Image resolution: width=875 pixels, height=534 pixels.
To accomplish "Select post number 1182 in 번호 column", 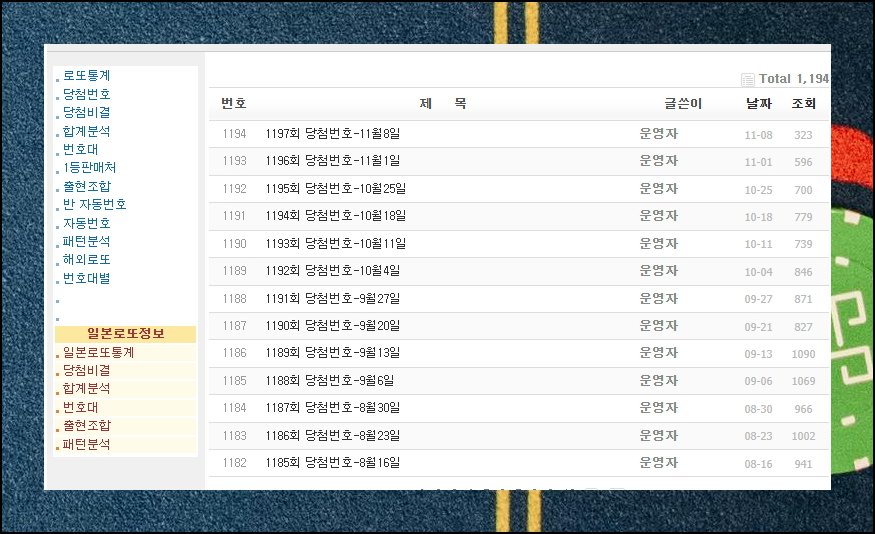I will point(234,463).
